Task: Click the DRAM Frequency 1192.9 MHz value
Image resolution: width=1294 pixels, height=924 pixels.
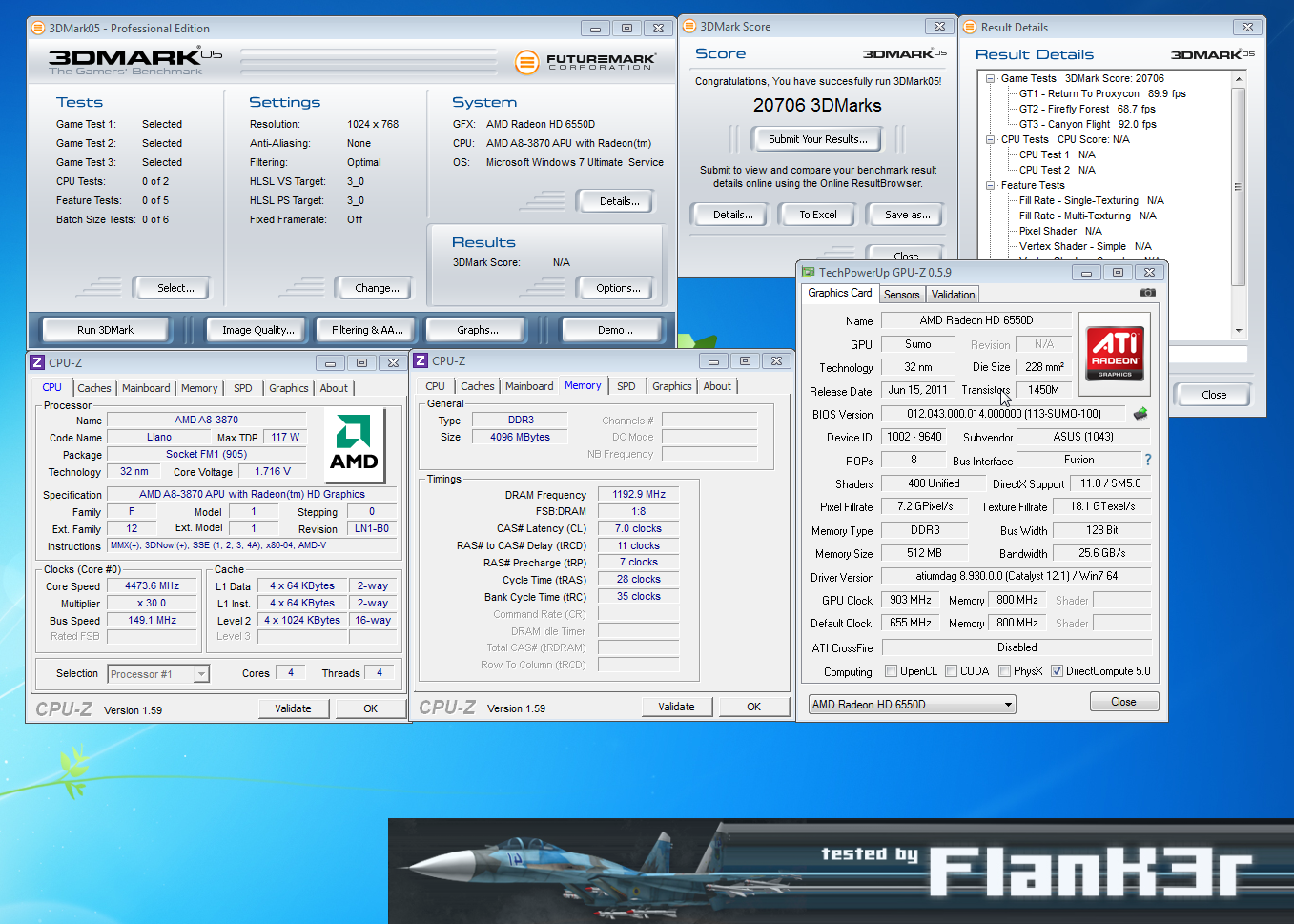Action: pyautogui.click(x=639, y=494)
